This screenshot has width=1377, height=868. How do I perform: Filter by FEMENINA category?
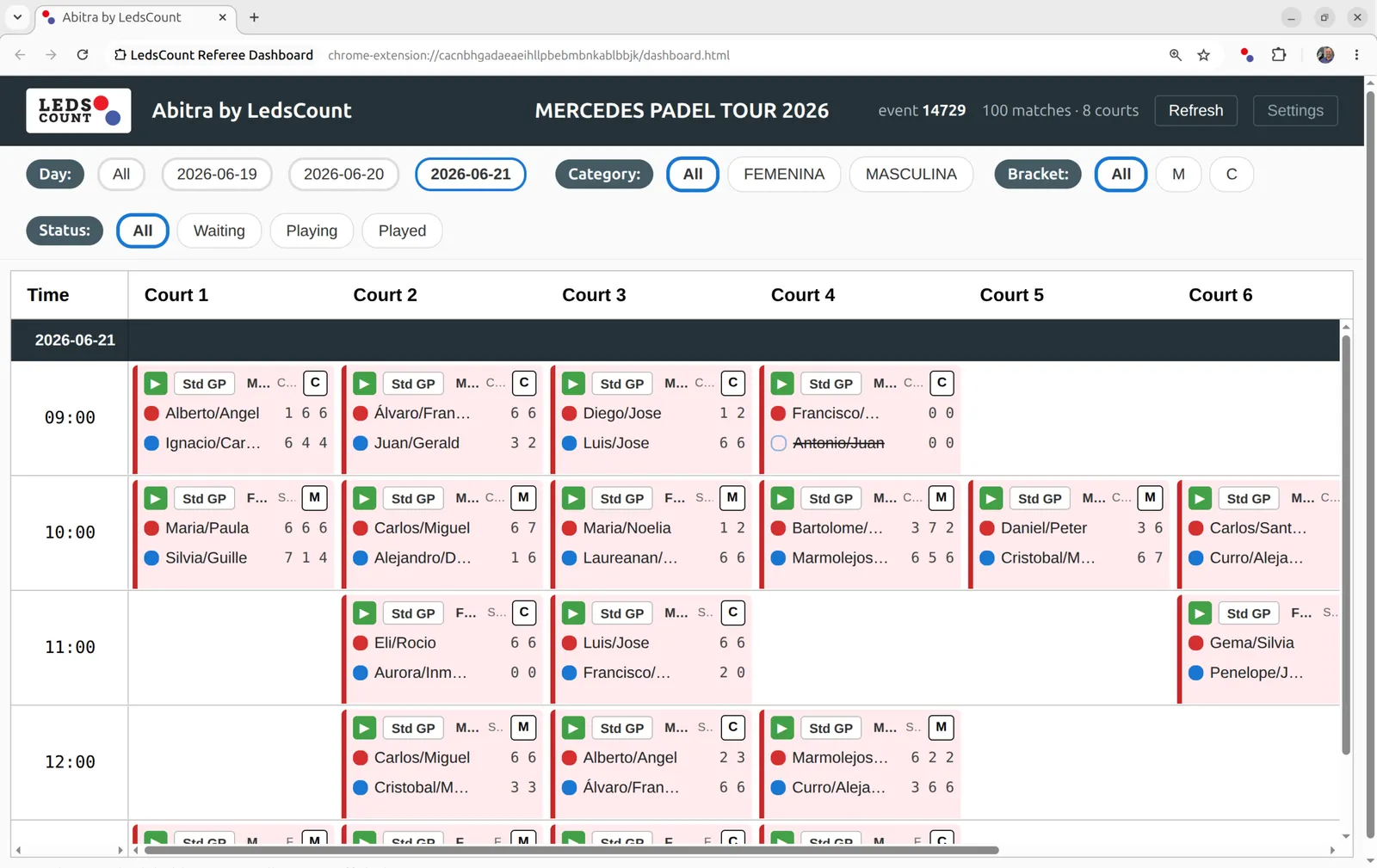[784, 174]
